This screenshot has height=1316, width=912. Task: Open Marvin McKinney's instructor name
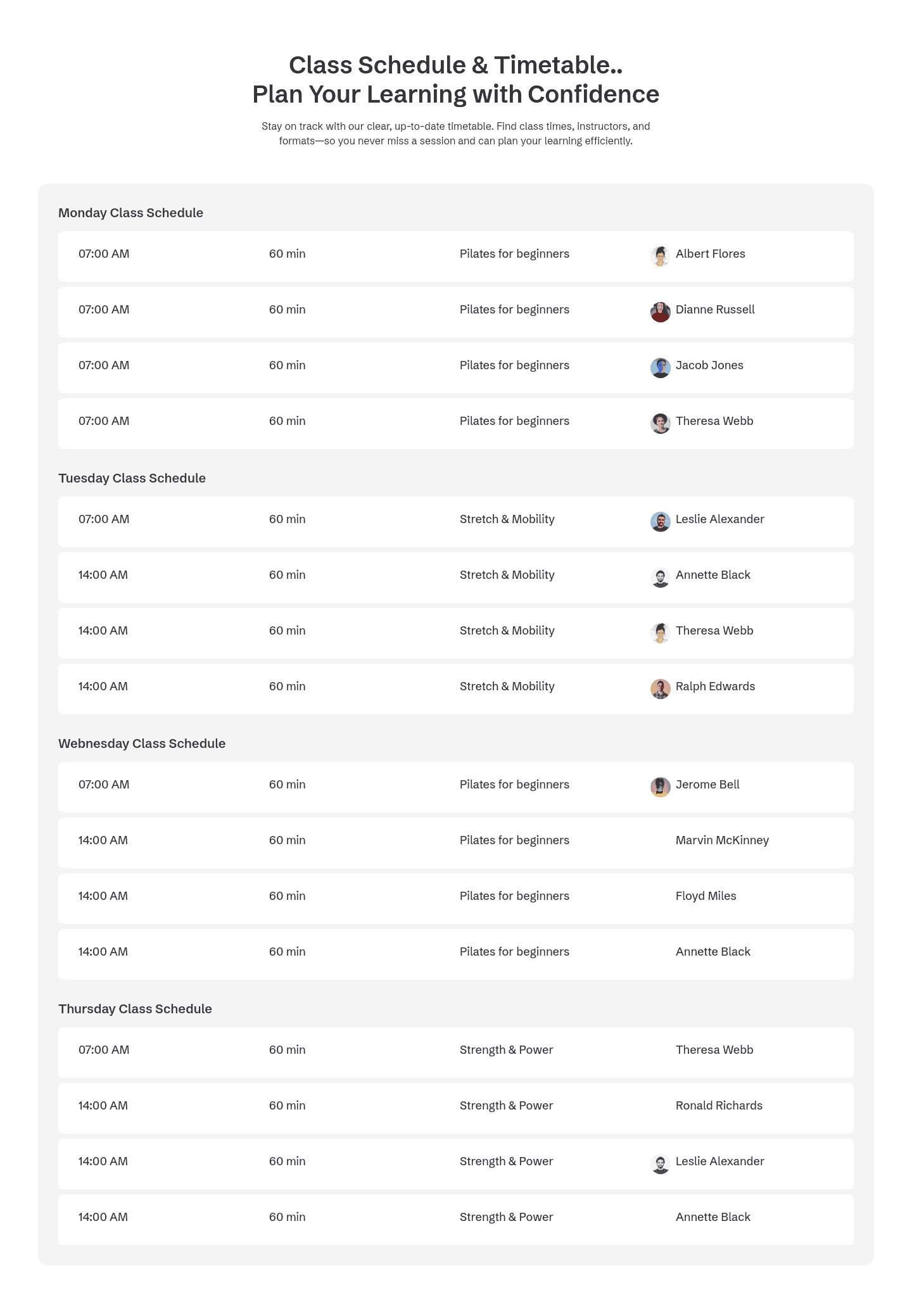[722, 840]
